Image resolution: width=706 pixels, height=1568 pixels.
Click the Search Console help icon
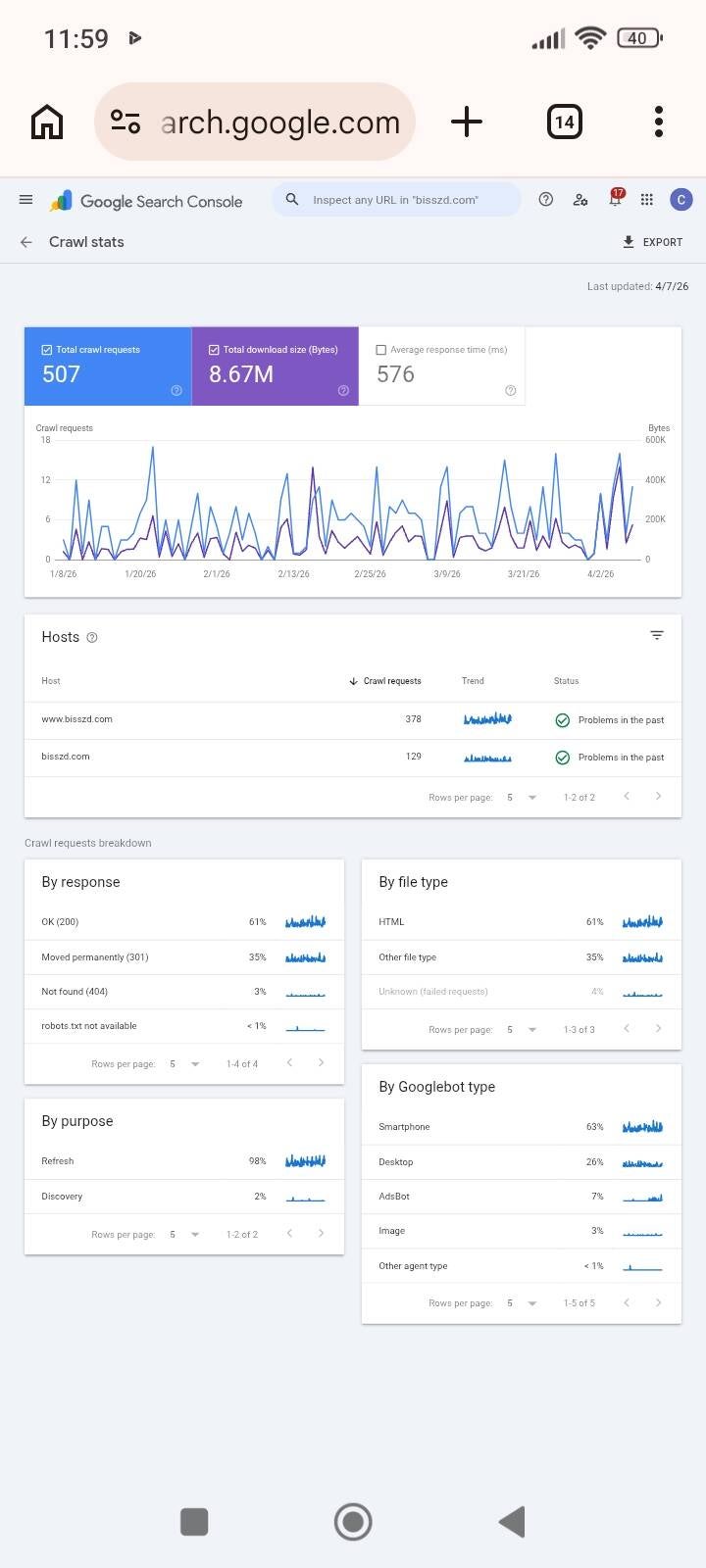546,200
